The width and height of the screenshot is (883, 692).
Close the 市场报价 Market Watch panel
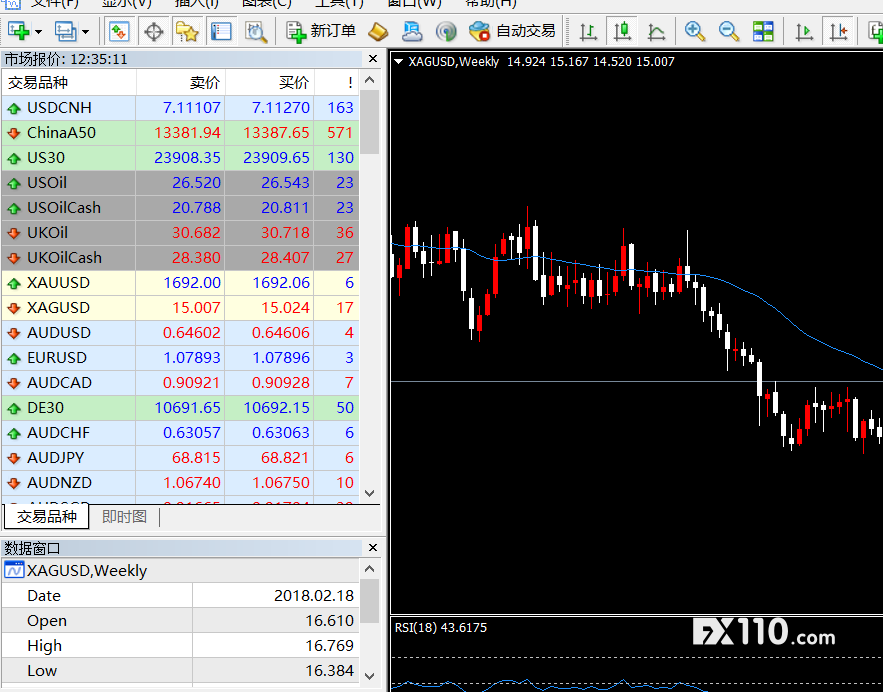click(373, 59)
